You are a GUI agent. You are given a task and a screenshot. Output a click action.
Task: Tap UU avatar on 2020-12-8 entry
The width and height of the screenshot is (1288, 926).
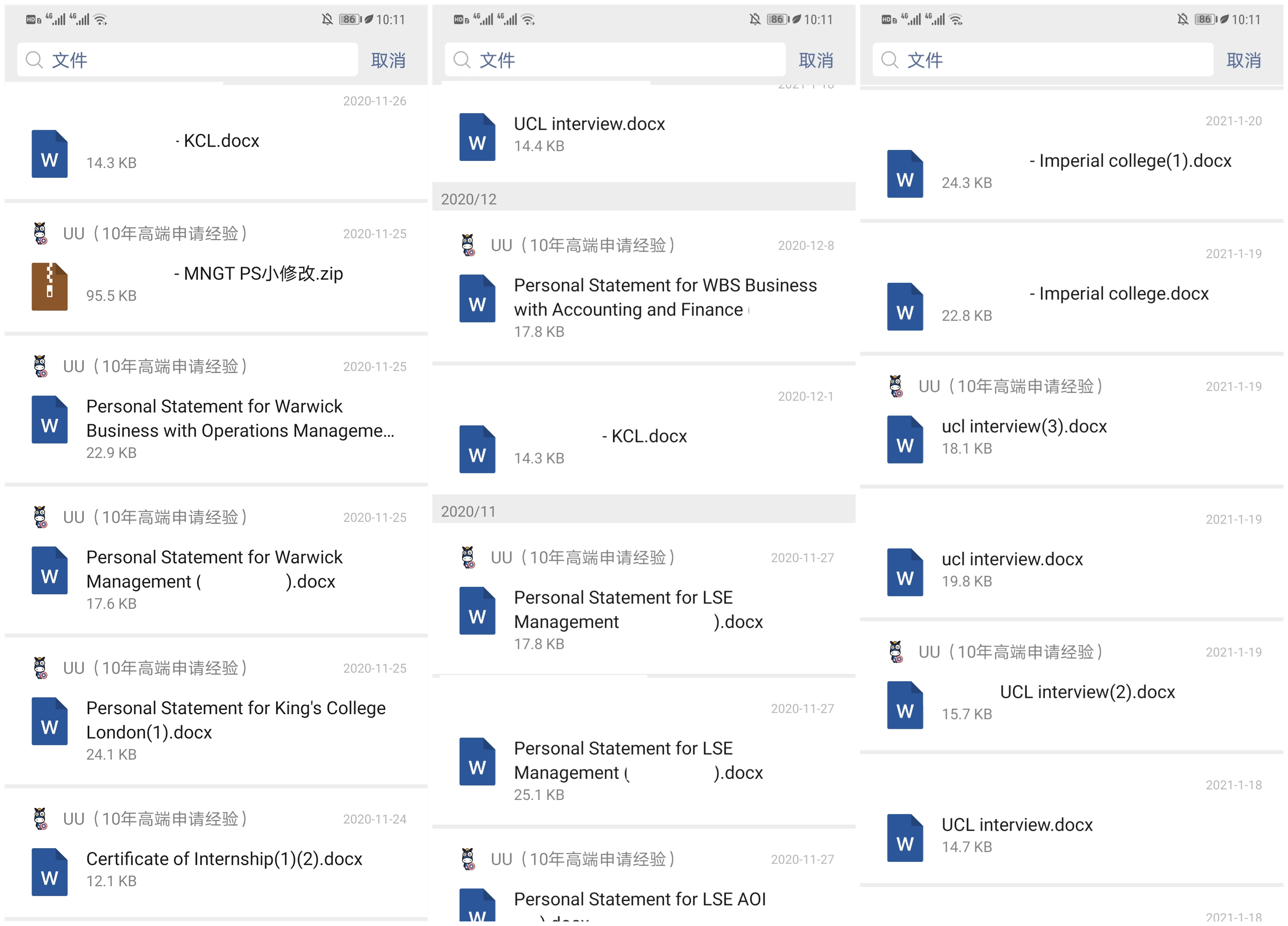click(x=468, y=245)
